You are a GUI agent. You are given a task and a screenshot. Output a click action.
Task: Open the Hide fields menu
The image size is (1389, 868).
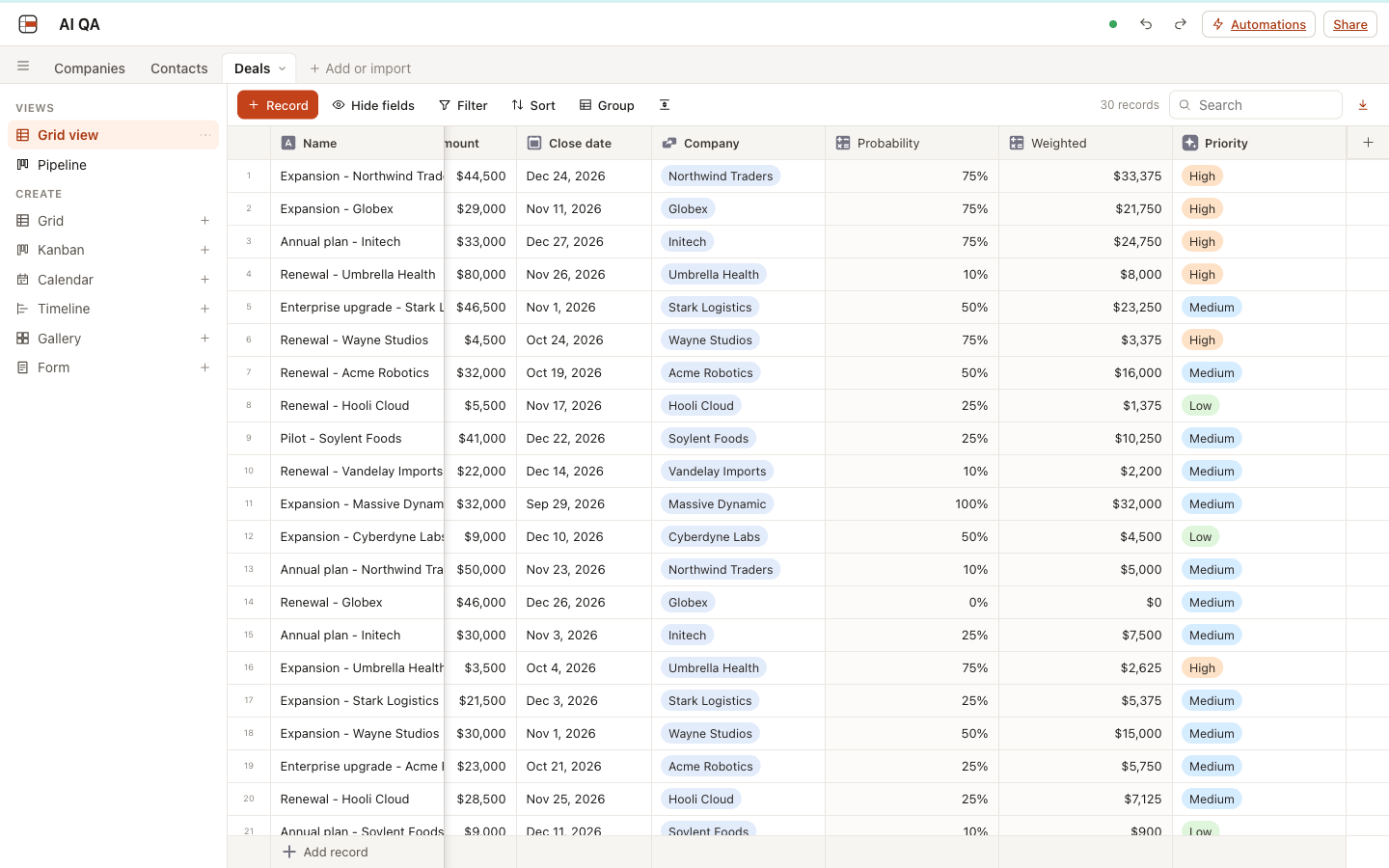[x=373, y=105]
